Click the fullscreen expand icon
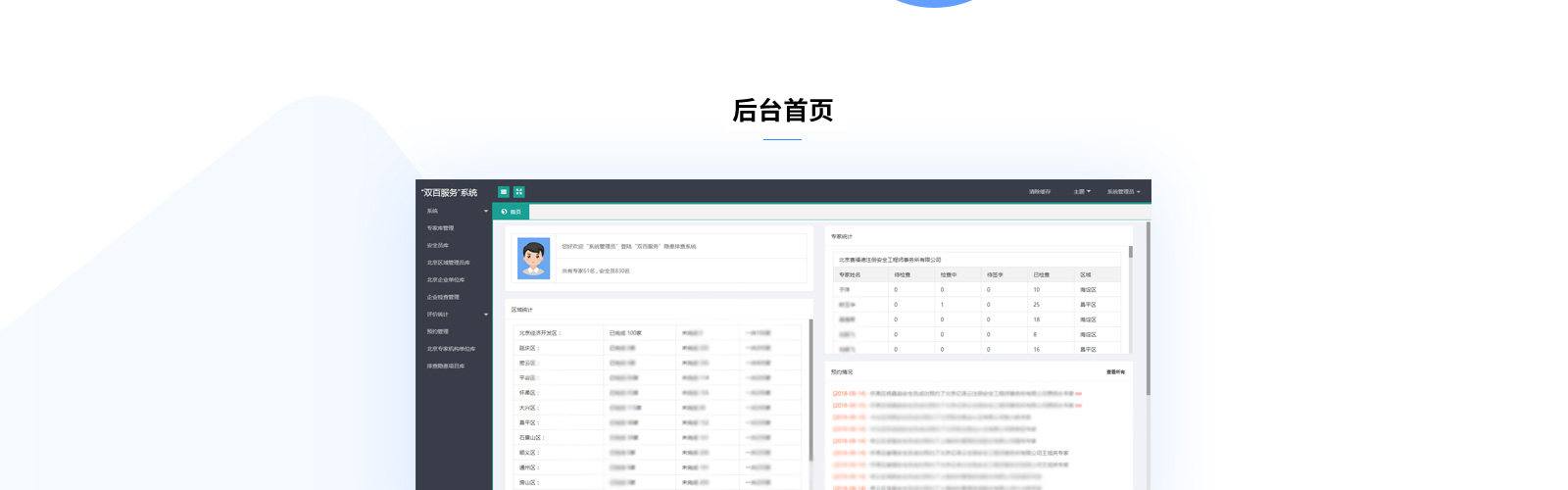The image size is (1568, 490). tap(519, 192)
